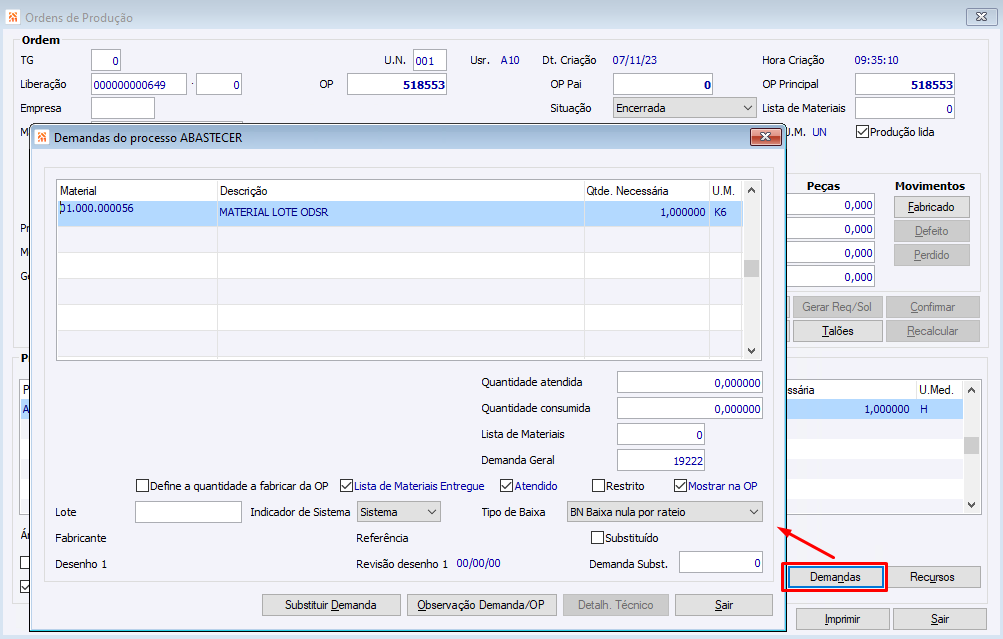Toggle Define a quantidade a fabricar da OP
1003x639 pixels.
(142, 485)
